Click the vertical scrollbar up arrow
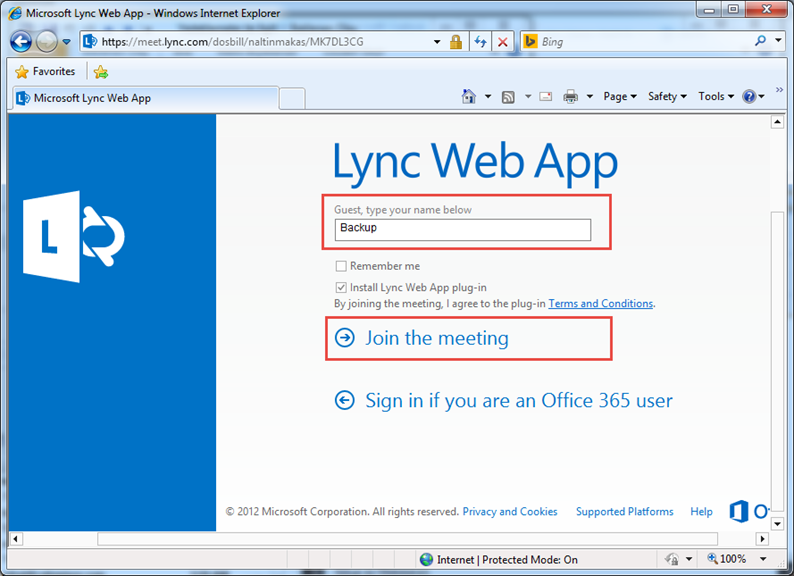The height and width of the screenshot is (576, 794). coord(777,122)
